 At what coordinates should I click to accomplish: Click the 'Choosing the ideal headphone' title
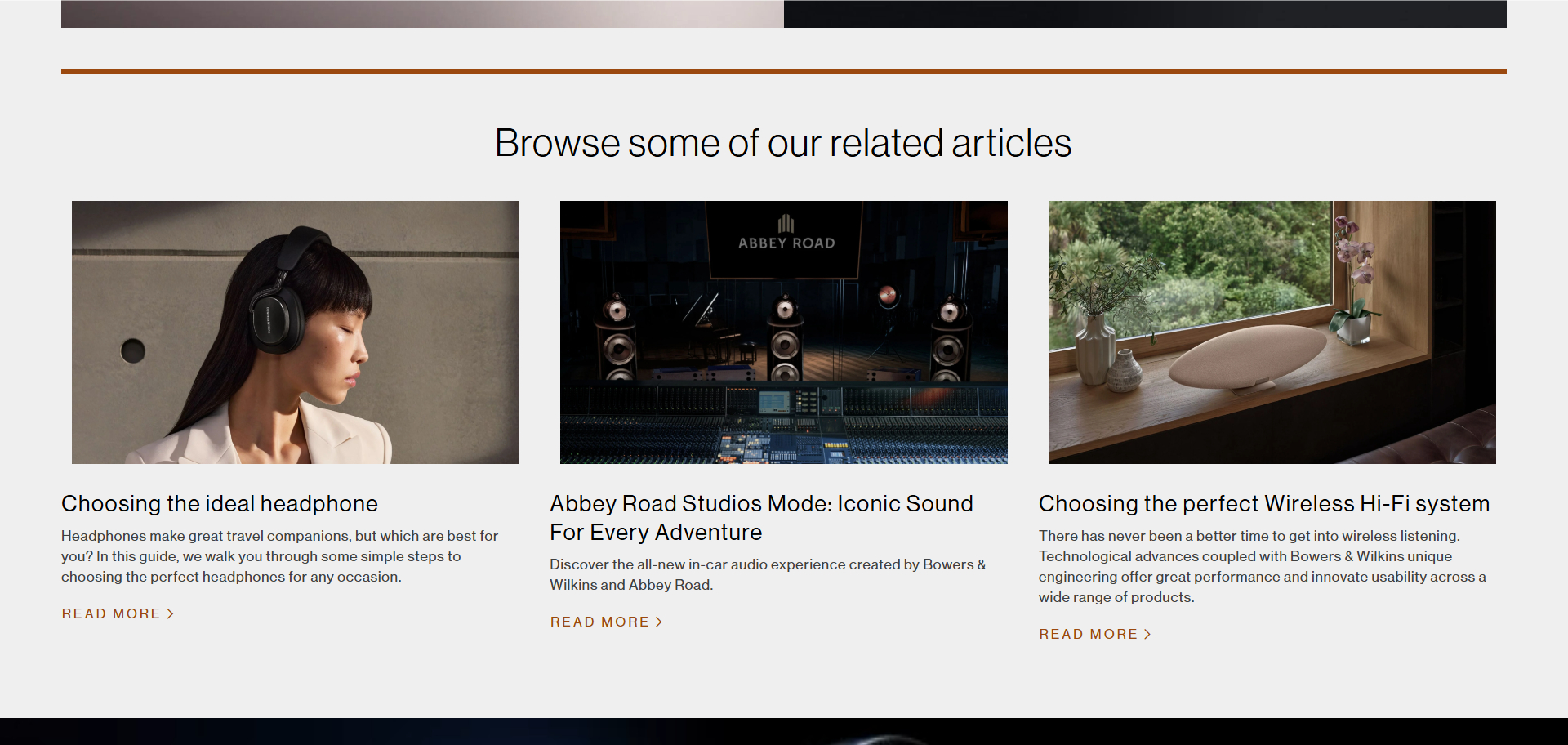point(220,503)
